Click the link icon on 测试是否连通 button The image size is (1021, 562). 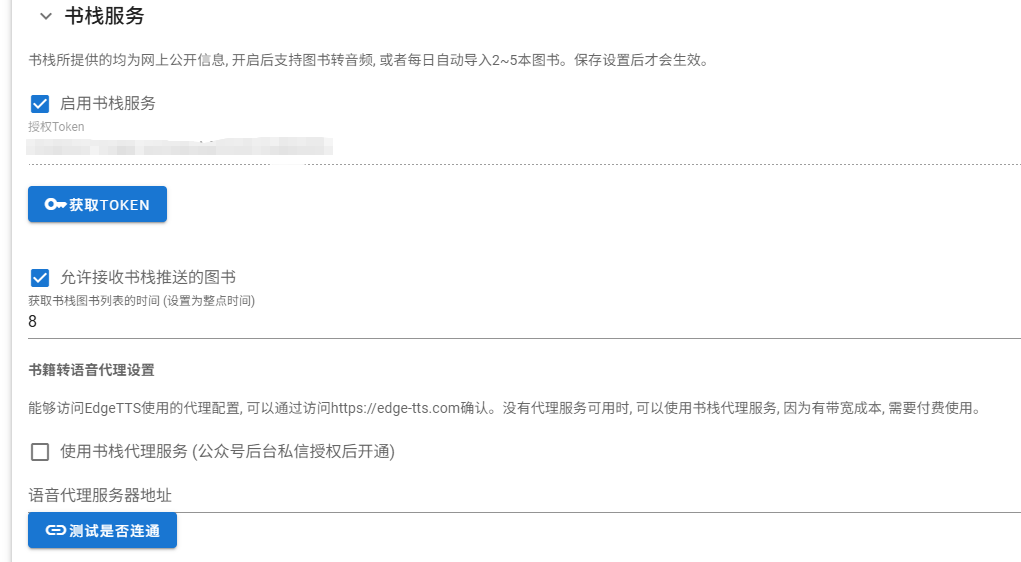click(x=56, y=530)
